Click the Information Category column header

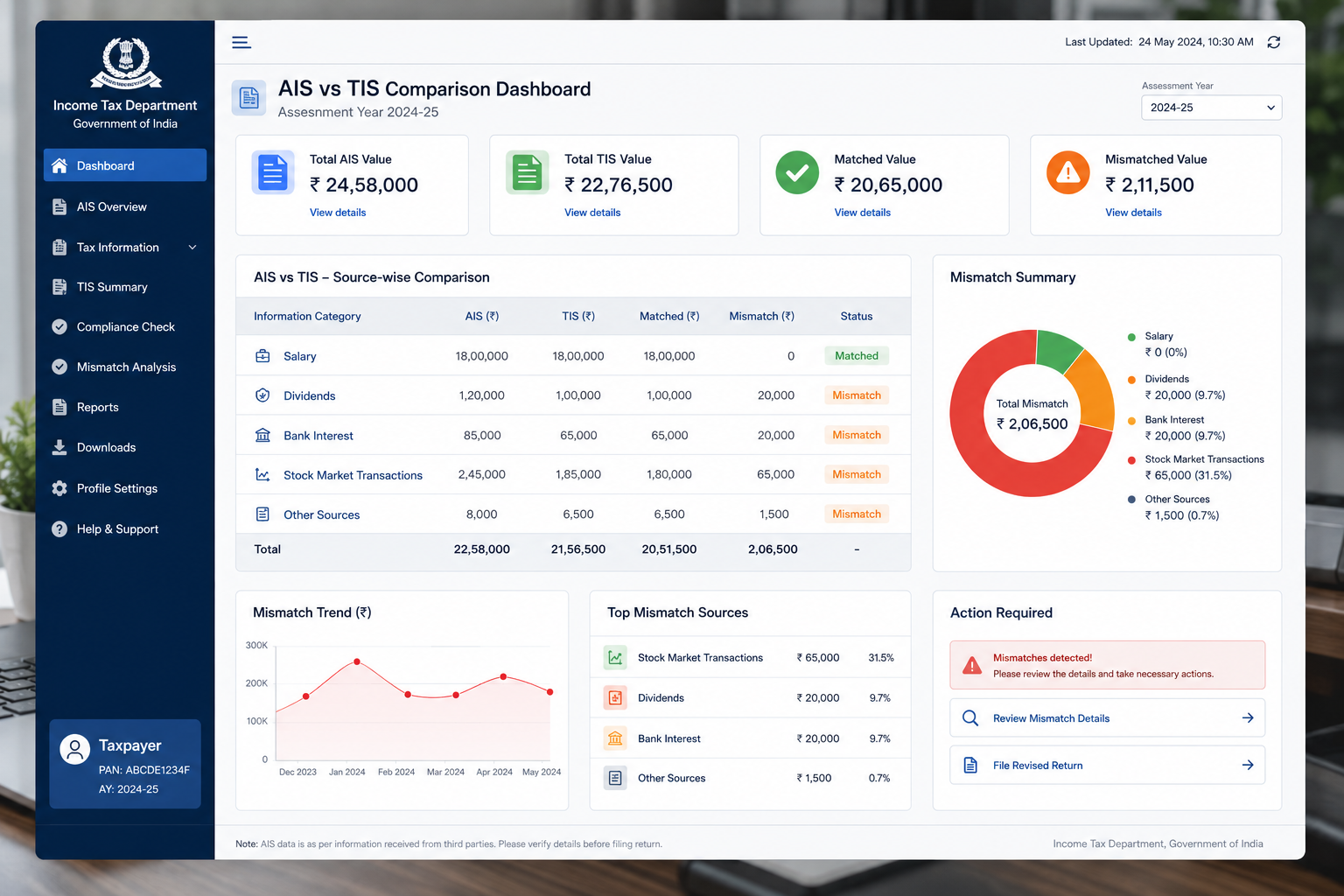pos(307,317)
